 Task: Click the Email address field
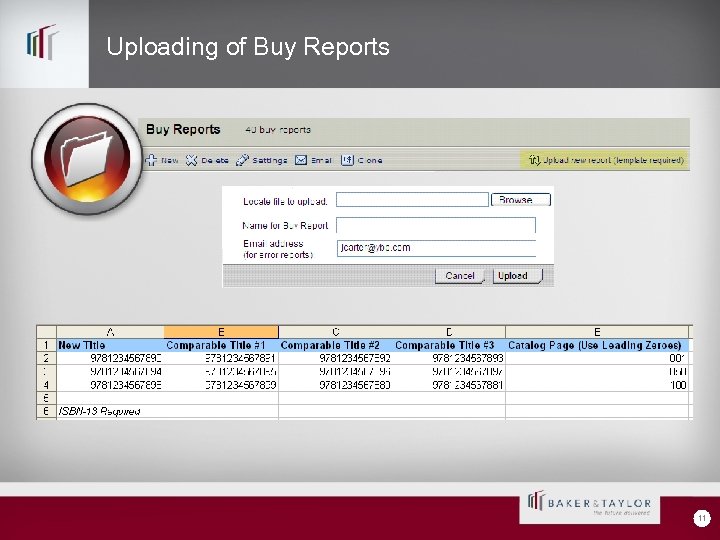pyautogui.click(x=436, y=248)
